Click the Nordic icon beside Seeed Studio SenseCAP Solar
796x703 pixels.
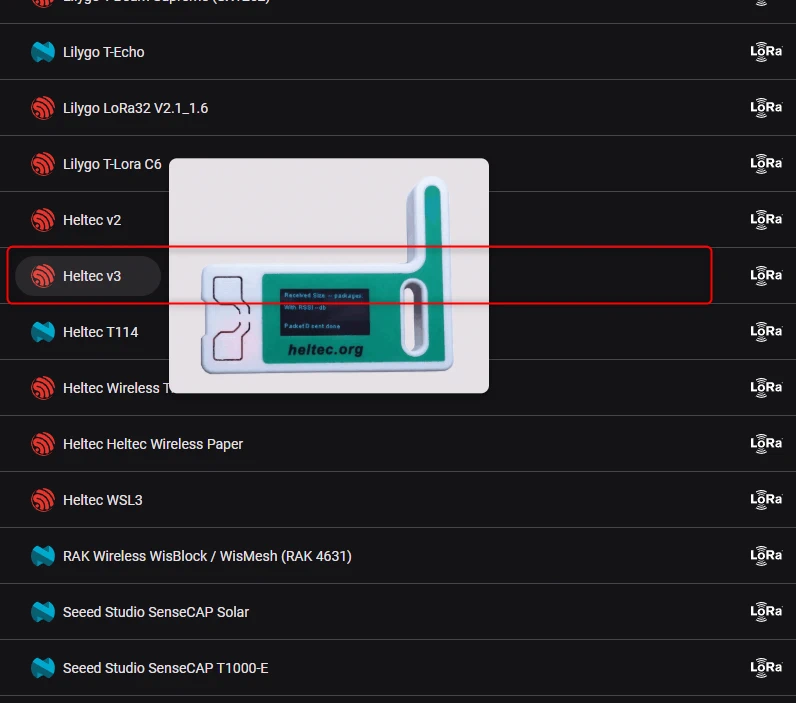[x=43, y=612]
